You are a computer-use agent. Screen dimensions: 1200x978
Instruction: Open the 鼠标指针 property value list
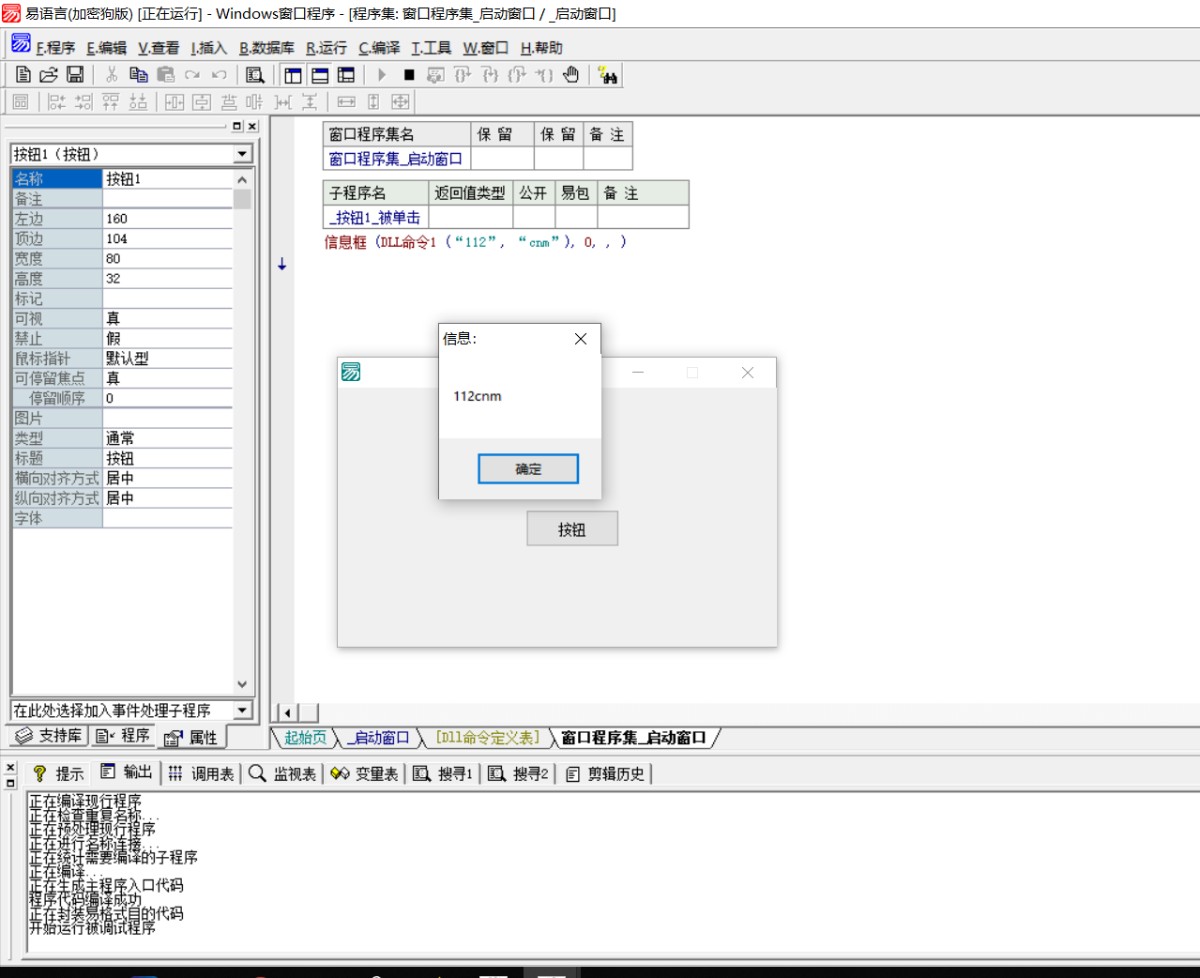[167, 359]
